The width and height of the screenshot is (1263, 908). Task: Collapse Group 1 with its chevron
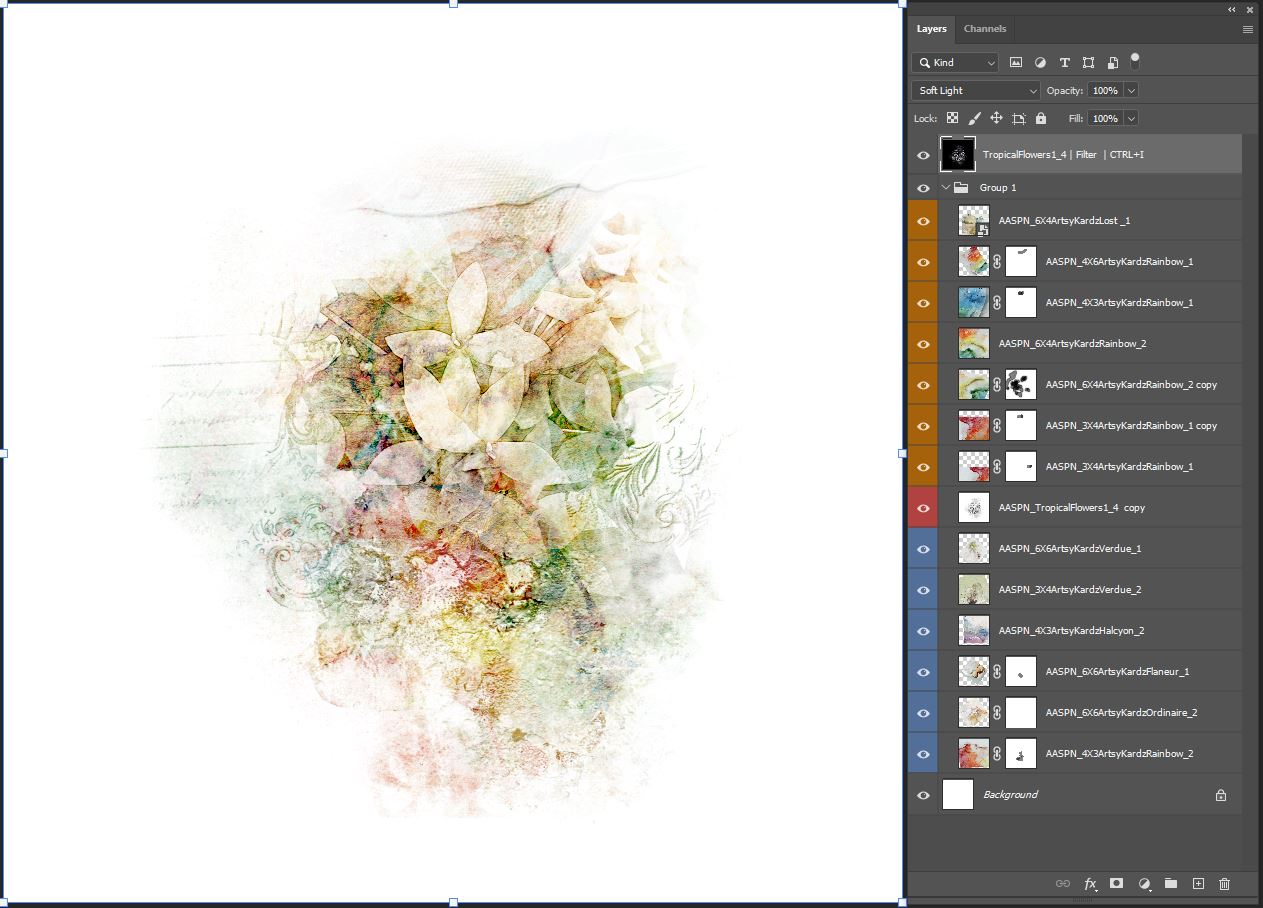point(945,187)
